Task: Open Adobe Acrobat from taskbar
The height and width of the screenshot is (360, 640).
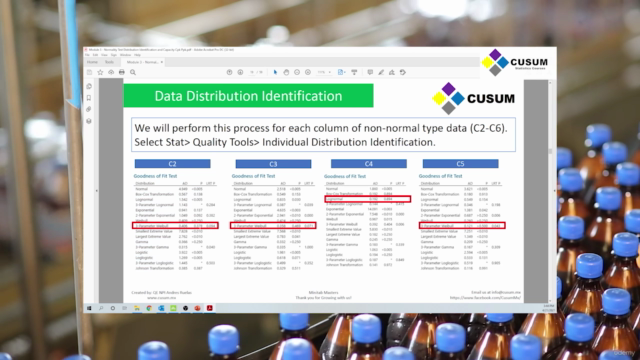Action: pos(210,308)
